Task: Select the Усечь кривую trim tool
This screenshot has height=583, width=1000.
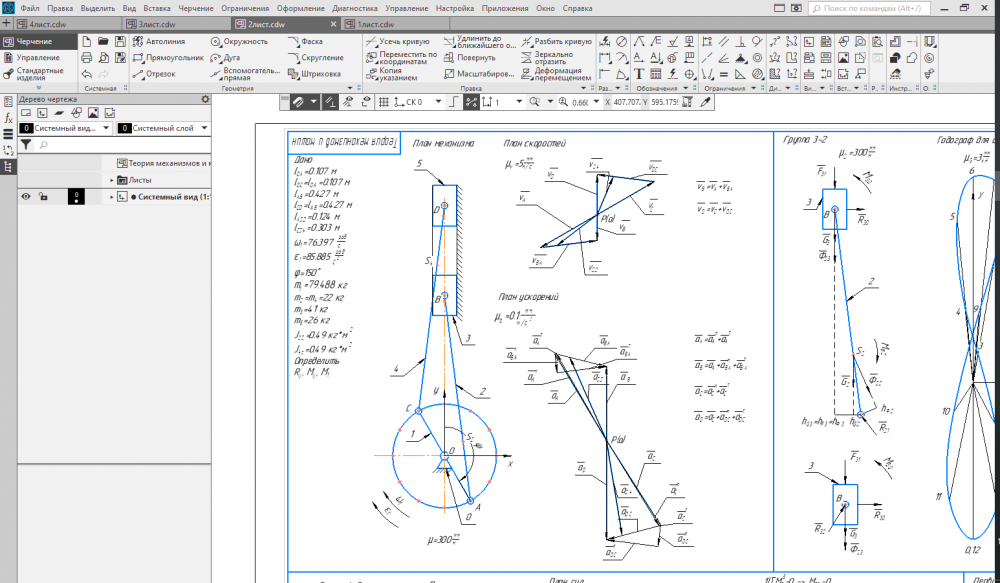Action: (399, 42)
